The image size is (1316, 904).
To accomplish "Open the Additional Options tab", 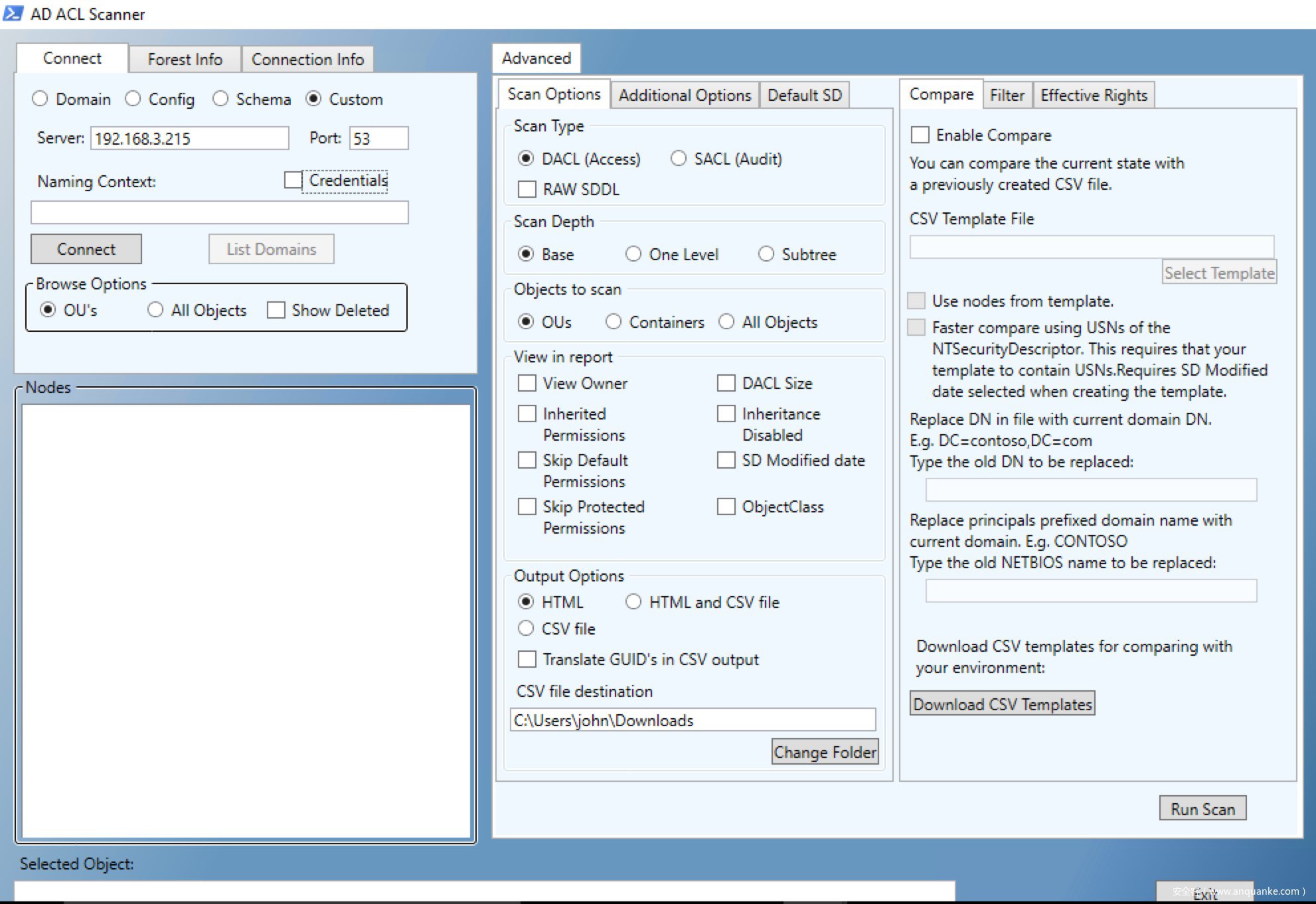I will pyautogui.click(x=685, y=95).
